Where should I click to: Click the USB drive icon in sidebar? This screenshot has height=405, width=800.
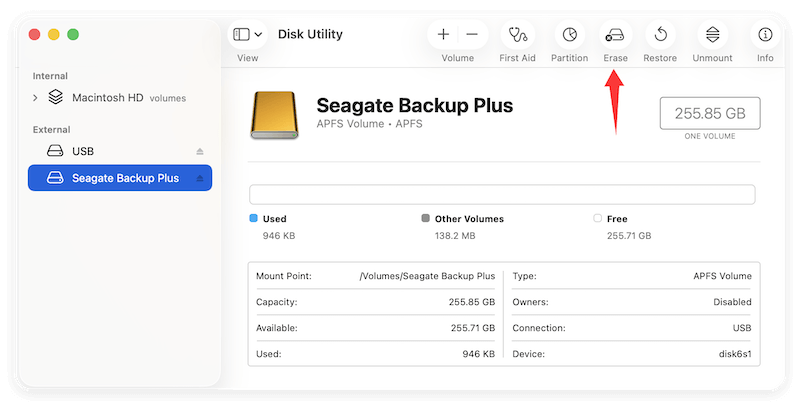pos(55,151)
